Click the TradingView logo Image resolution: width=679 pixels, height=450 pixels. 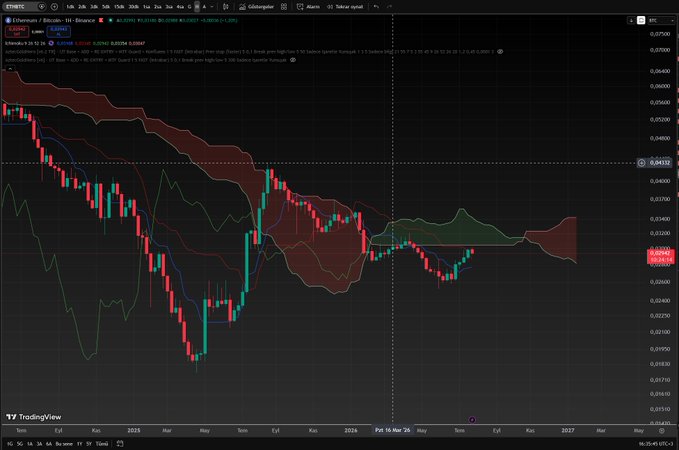coord(34,417)
